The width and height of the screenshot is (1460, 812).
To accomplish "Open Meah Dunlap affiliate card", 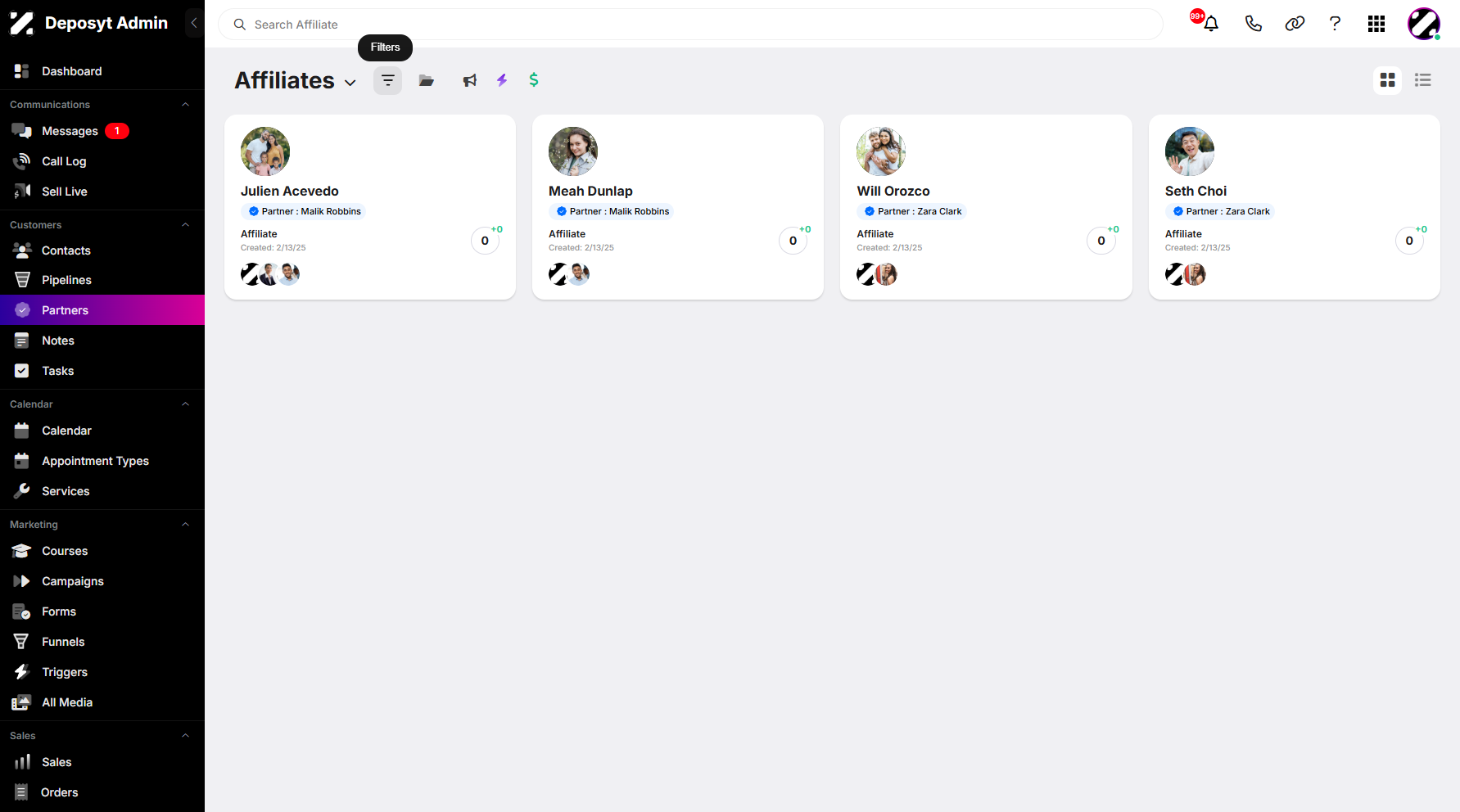I will click(x=678, y=207).
